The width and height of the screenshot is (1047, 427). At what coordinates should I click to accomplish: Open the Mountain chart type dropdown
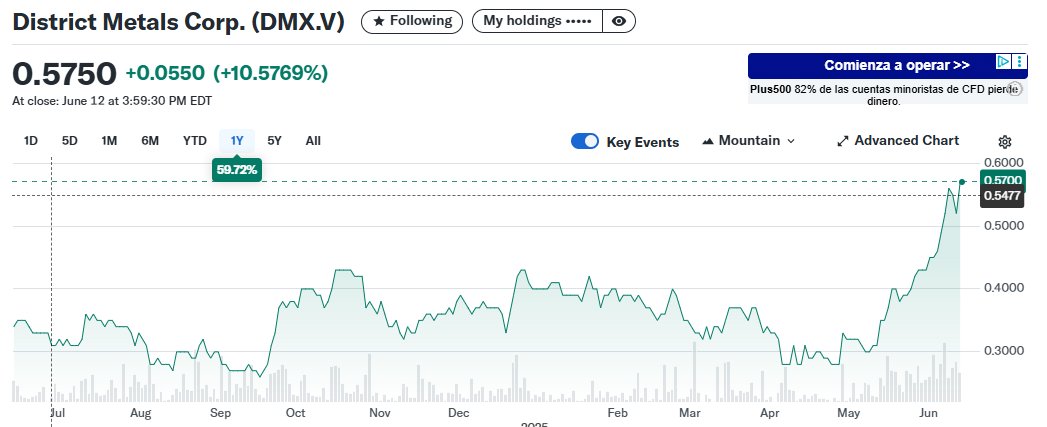749,141
